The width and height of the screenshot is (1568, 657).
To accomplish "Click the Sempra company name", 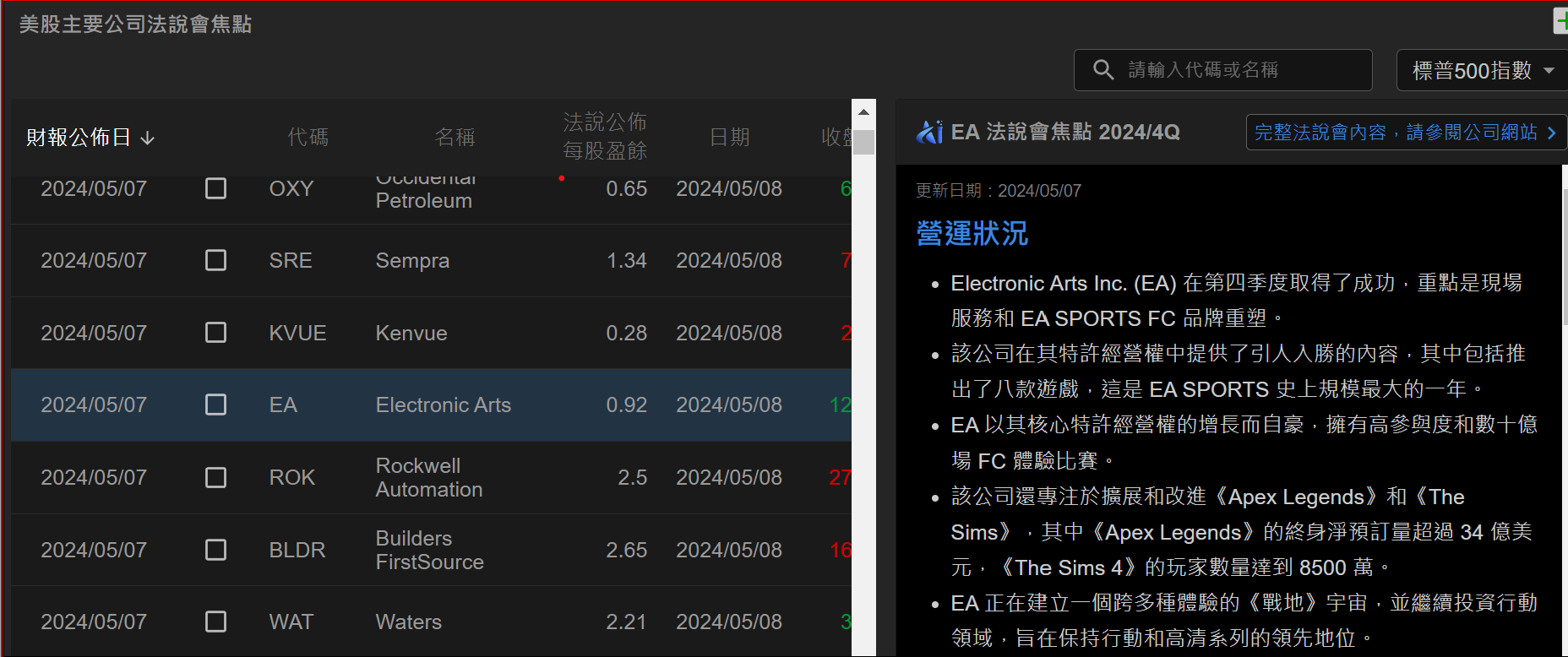I will [412, 261].
